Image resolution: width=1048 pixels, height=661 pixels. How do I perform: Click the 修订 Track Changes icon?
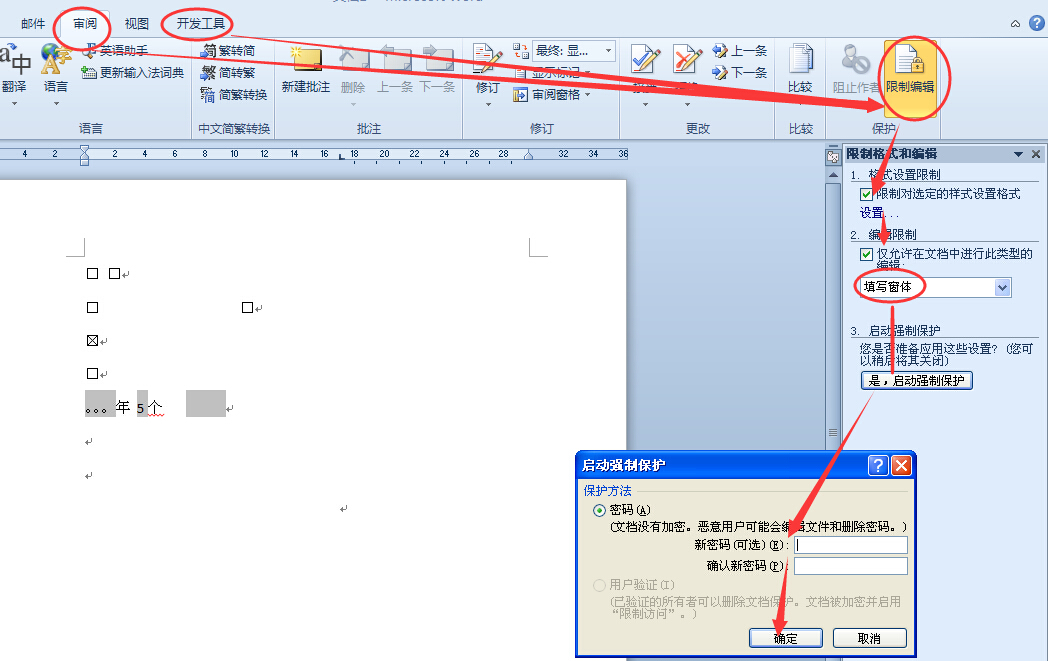487,61
